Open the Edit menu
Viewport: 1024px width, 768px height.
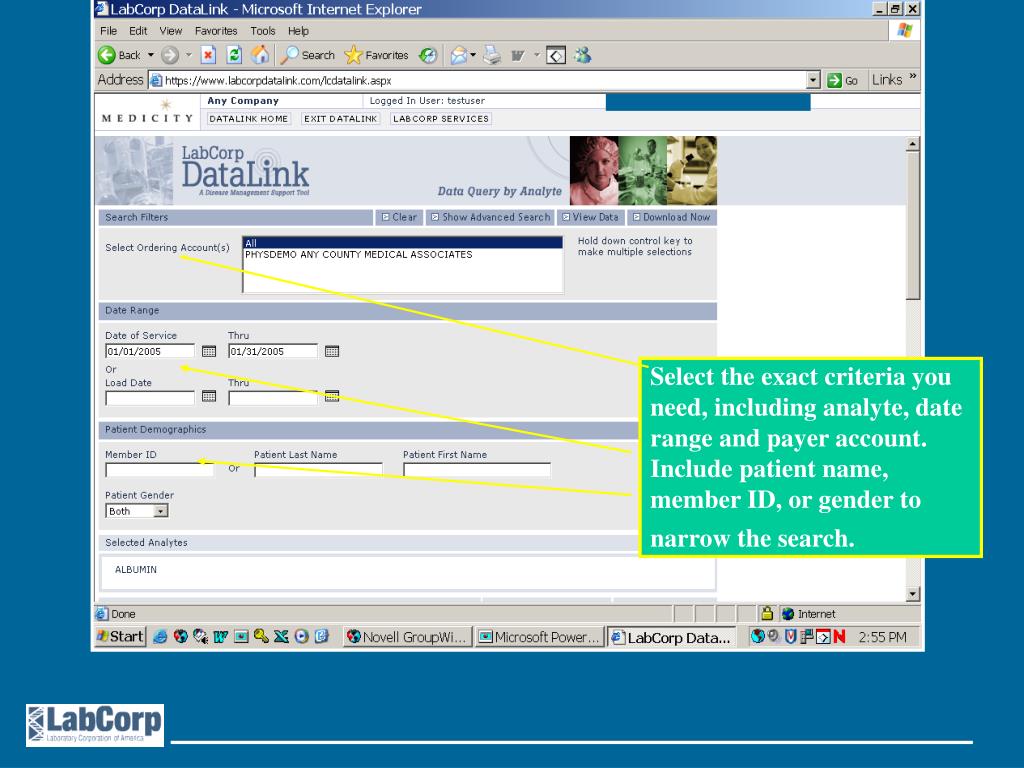pyautogui.click(x=138, y=31)
